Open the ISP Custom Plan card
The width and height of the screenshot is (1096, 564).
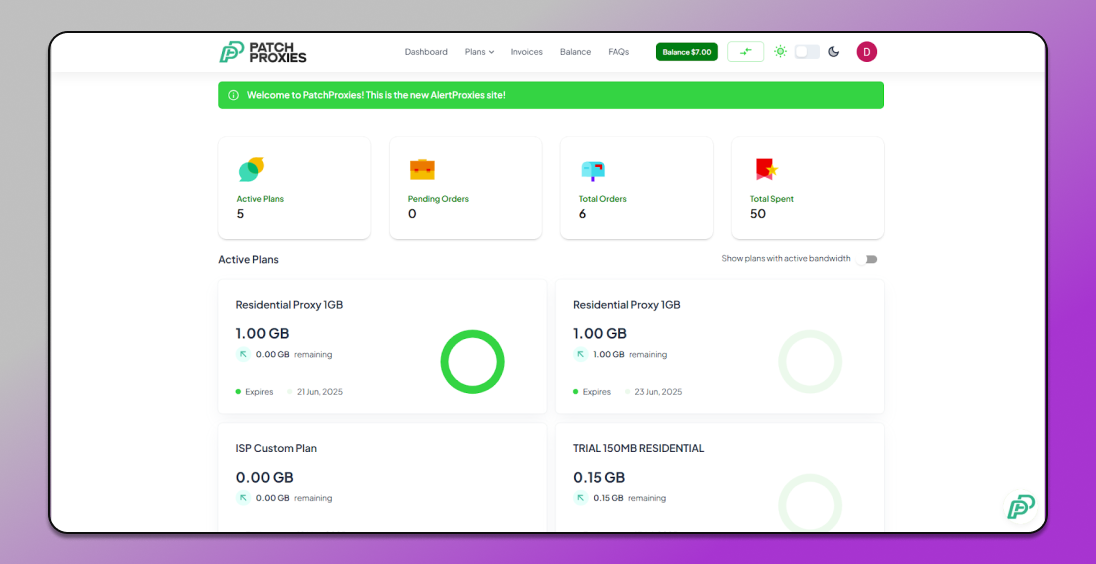(382, 477)
